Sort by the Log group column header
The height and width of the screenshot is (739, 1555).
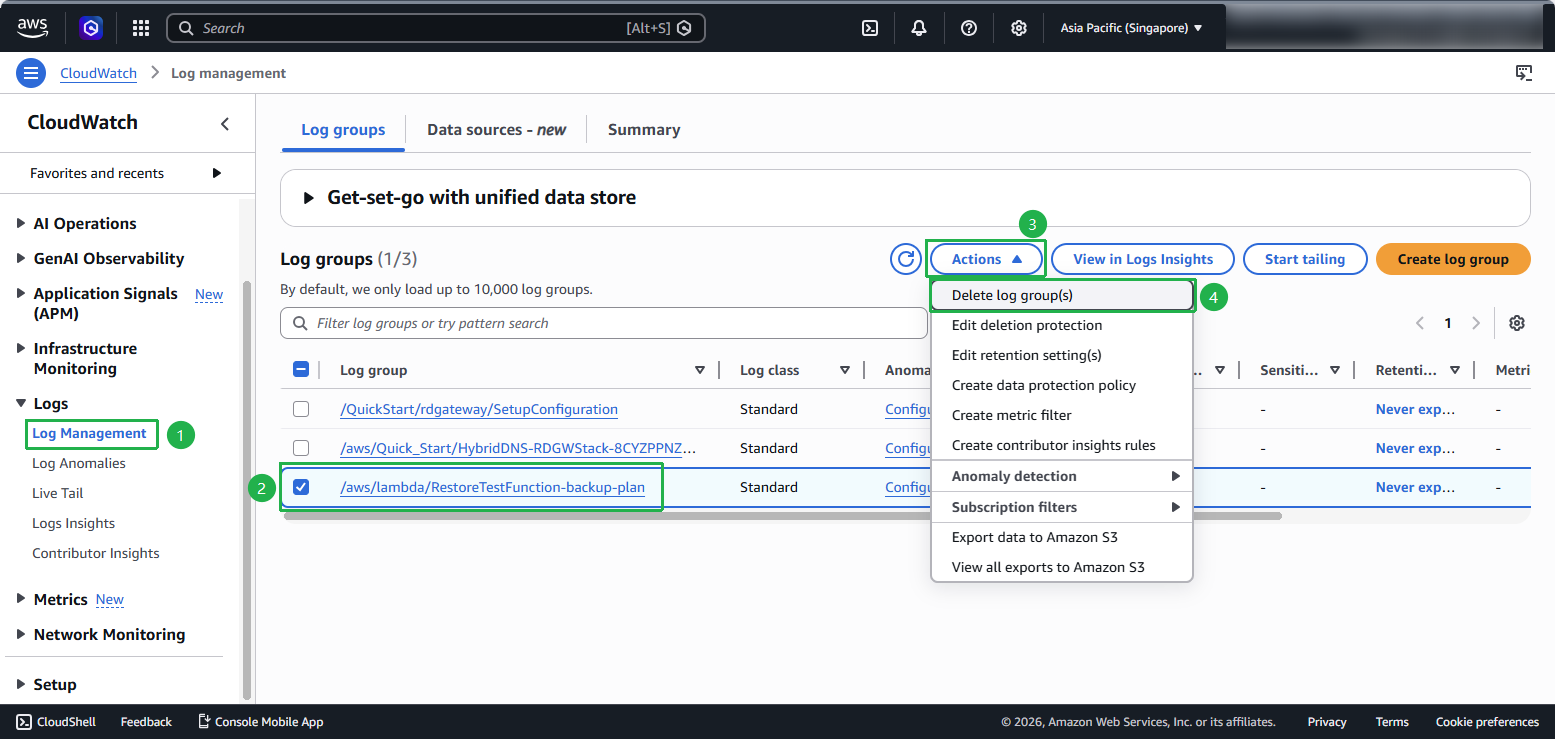373,370
